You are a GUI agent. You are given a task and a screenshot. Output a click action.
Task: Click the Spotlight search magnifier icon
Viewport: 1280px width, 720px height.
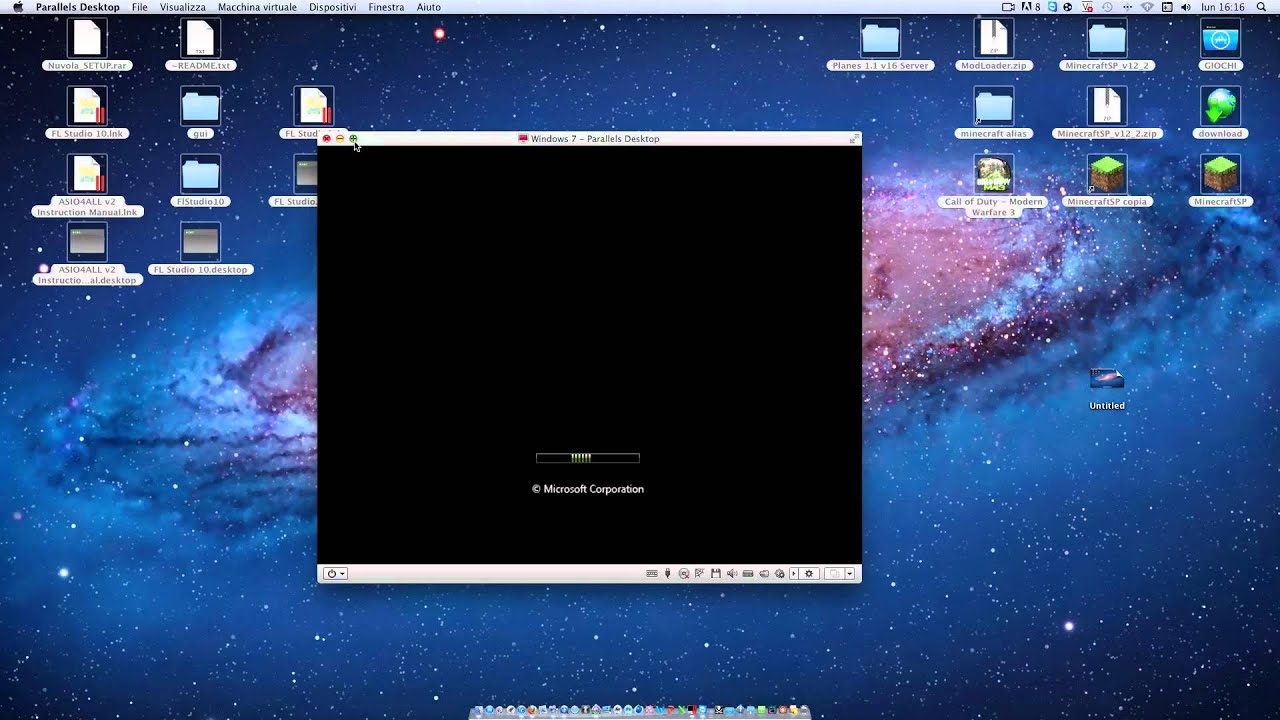click(1262, 7)
